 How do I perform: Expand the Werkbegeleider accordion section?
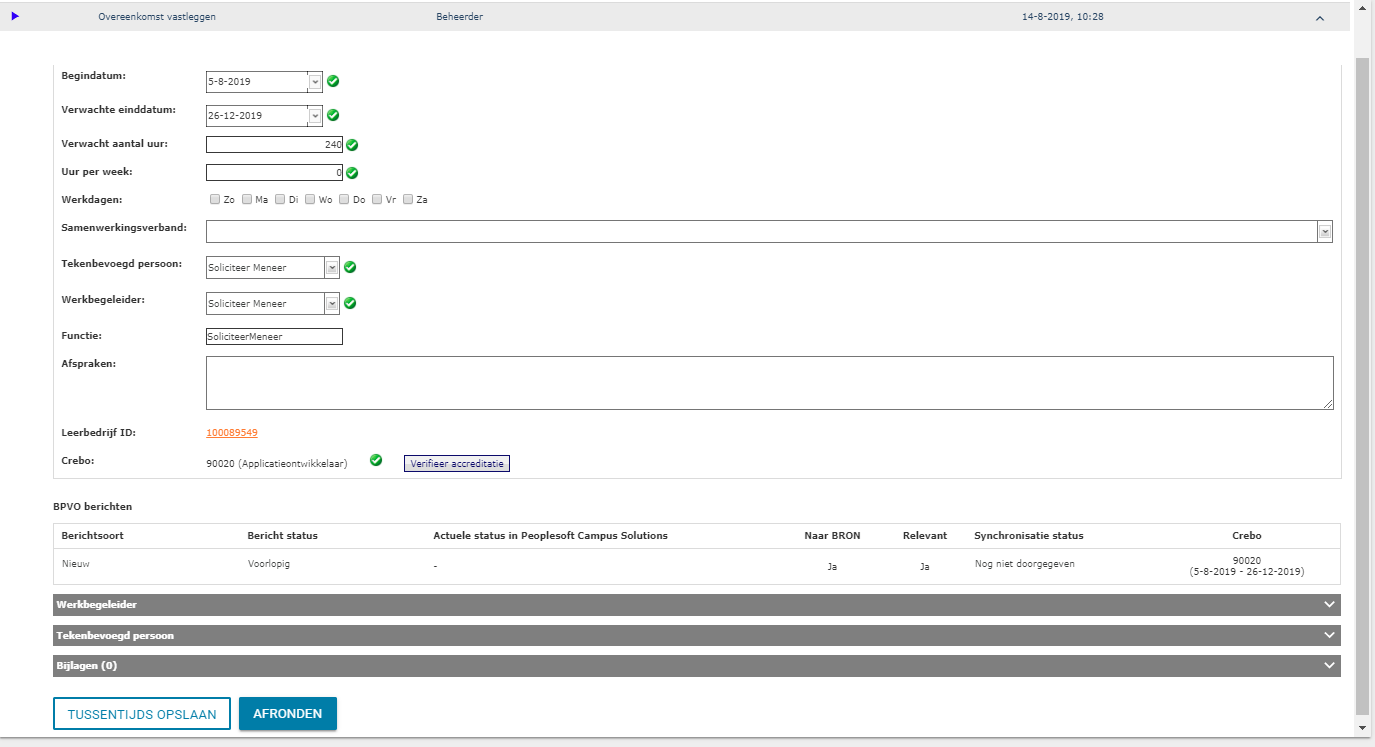pyautogui.click(x=696, y=605)
